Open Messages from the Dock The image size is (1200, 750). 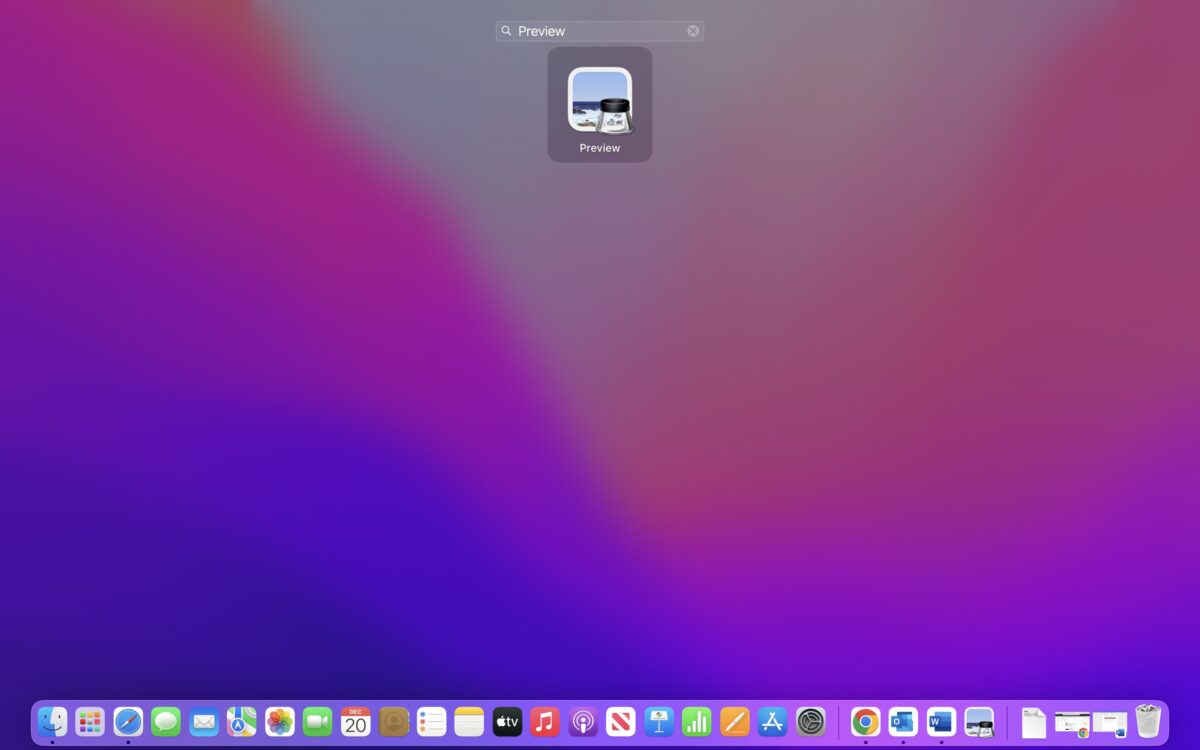[x=166, y=721]
